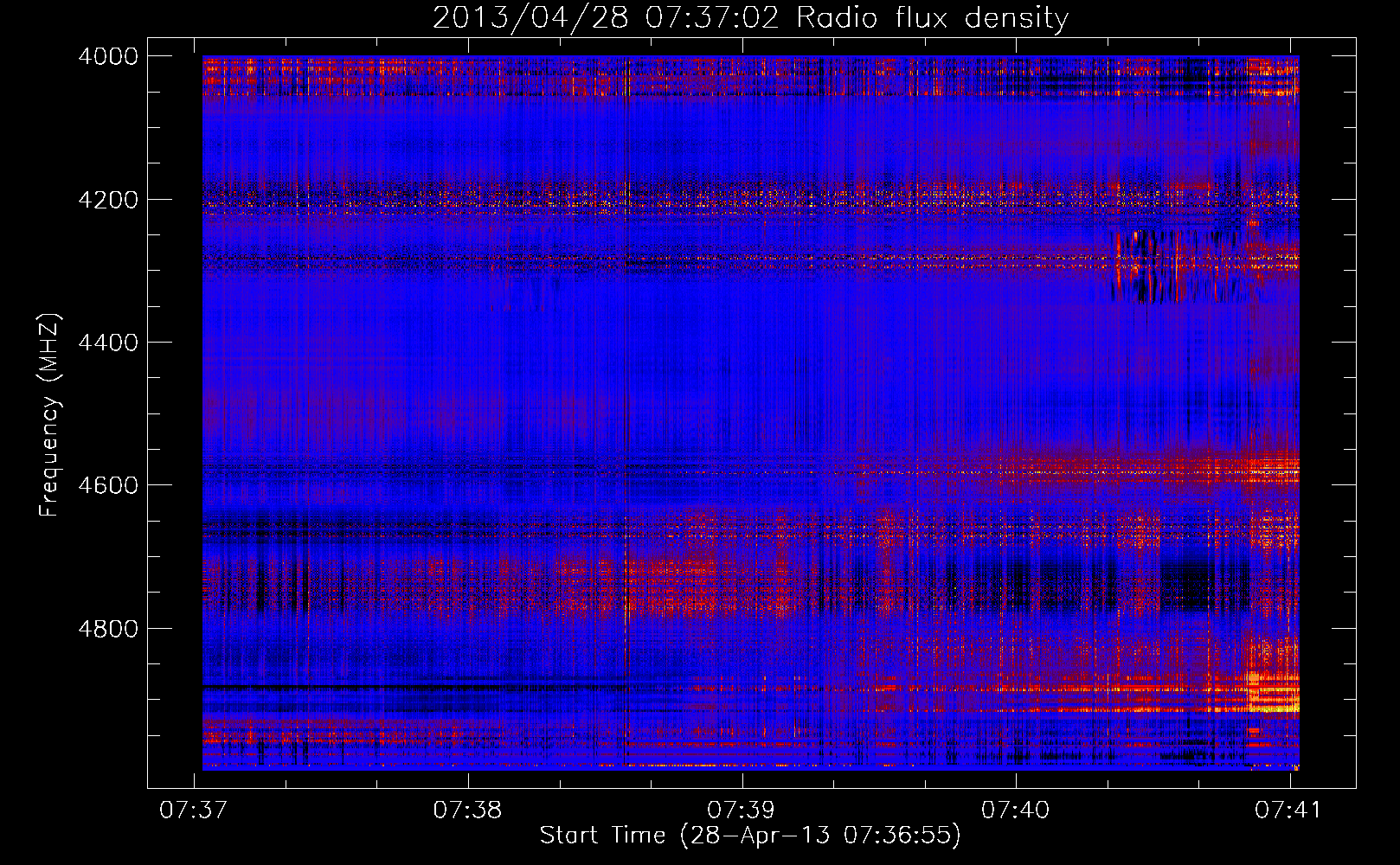Click the plot title "2013/04/28 07:37:02 Radio flux density"

750,17
